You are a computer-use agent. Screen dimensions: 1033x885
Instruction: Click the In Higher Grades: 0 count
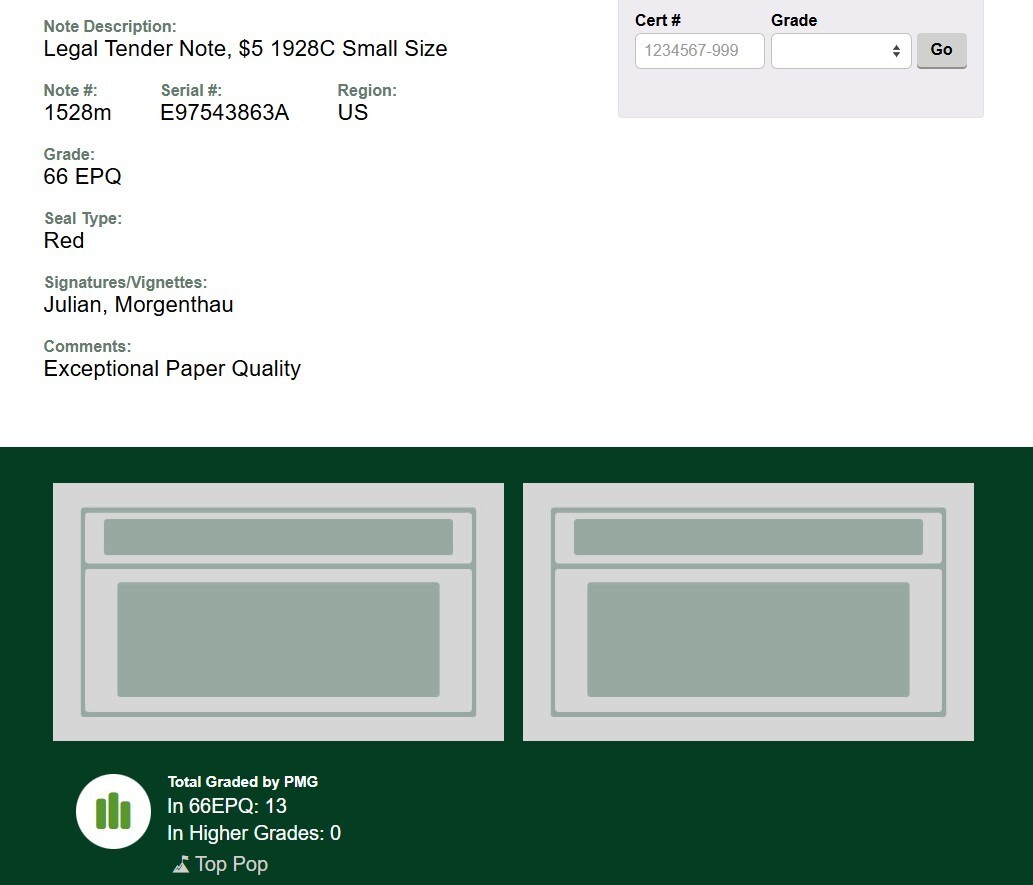pos(254,833)
